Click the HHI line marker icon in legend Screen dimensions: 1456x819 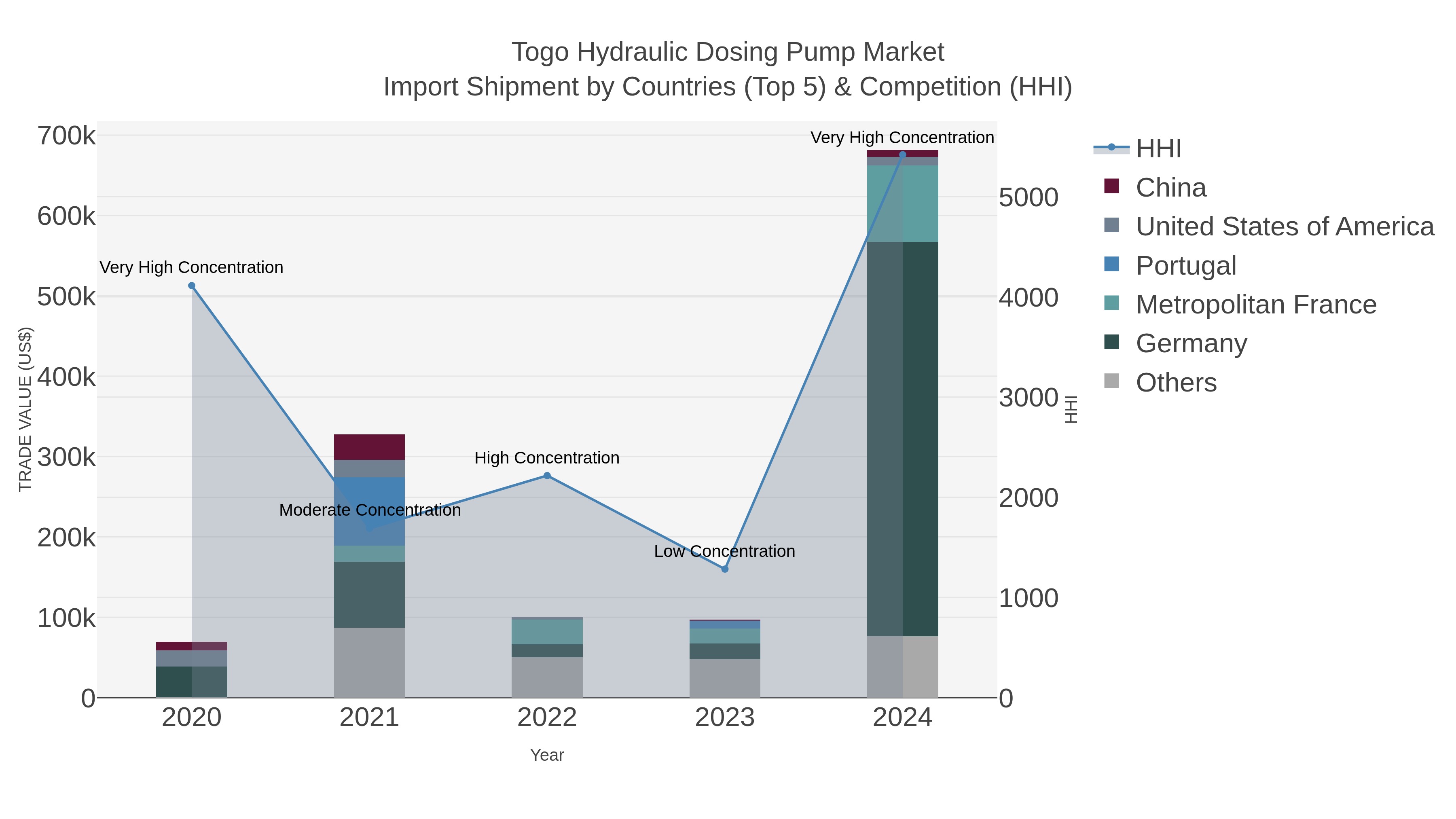click(x=1111, y=148)
